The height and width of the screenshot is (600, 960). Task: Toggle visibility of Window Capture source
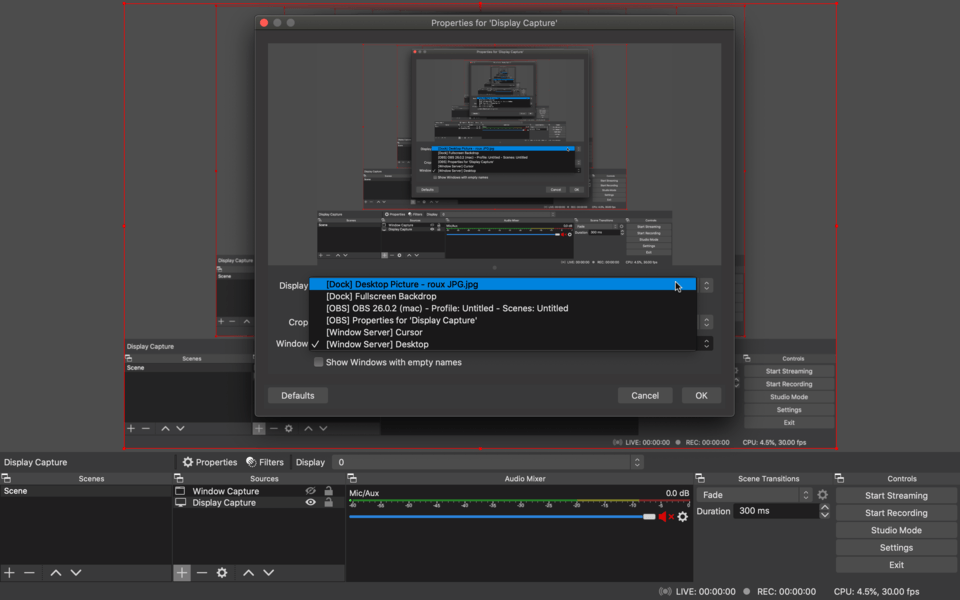[x=310, y=491]
